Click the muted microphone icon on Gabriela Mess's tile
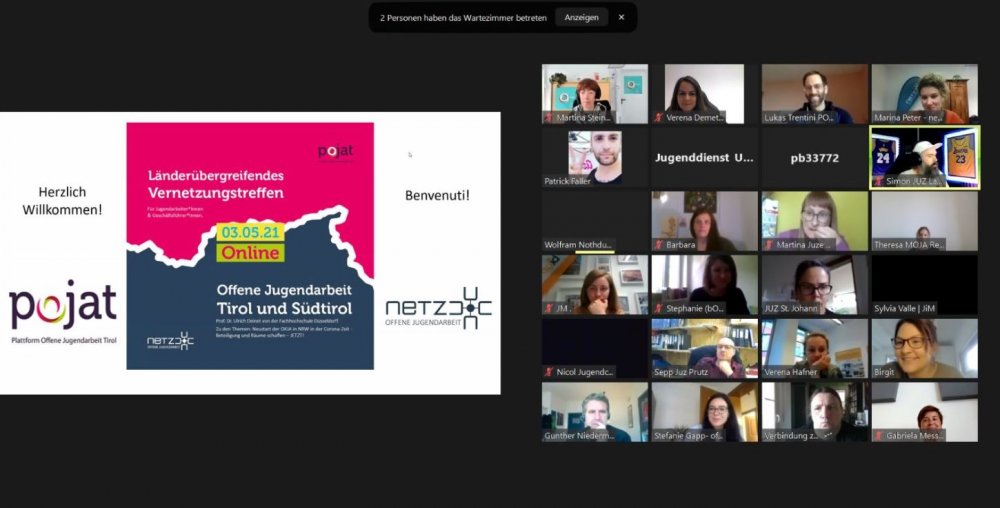This screenshot has height=508, width=1000. coord(878,436)
